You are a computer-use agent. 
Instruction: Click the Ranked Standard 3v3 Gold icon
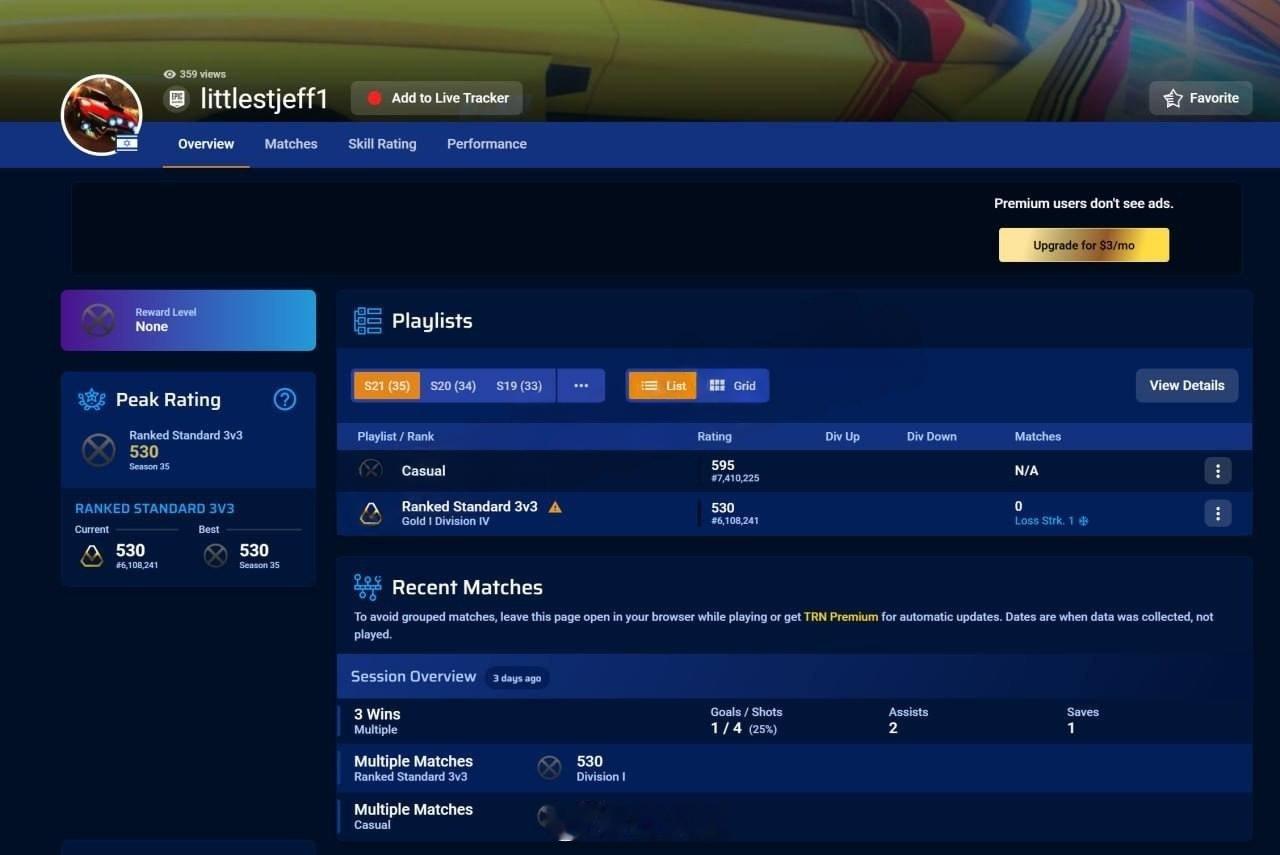point(371,514)
